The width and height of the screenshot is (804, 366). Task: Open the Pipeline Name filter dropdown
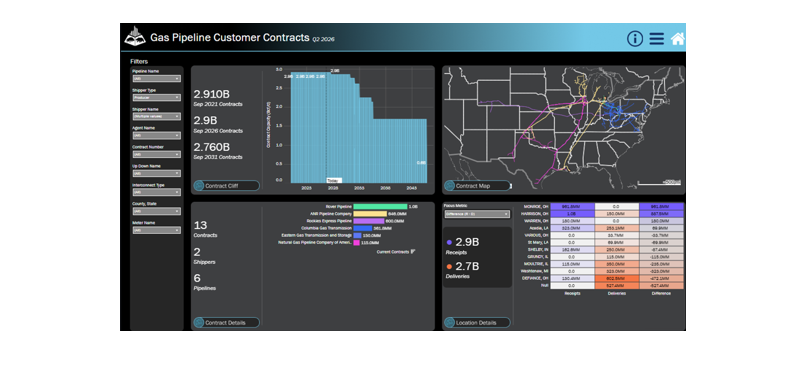pos(156,78)
